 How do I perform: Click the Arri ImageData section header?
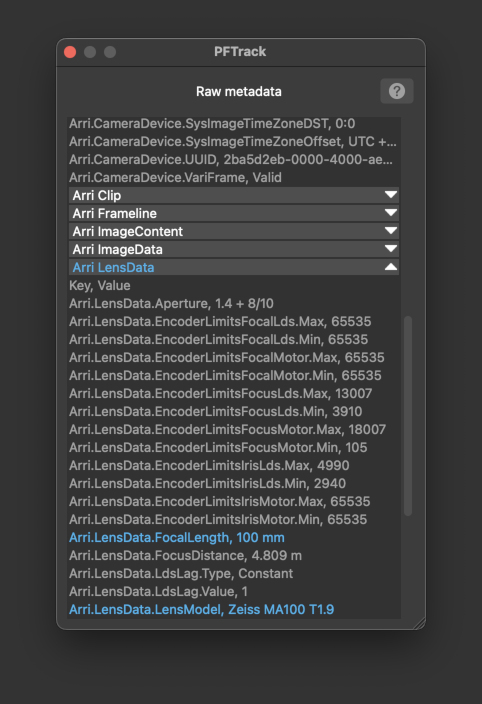point(234,249)
